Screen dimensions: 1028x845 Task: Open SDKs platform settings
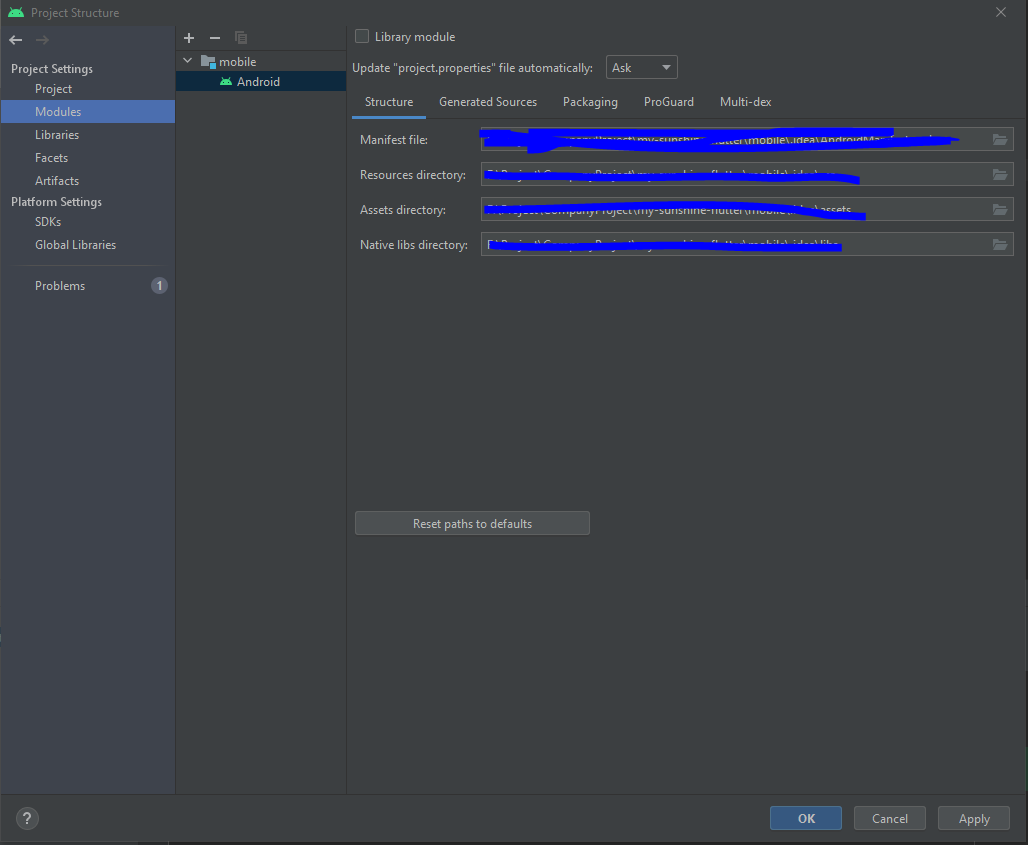pos(48,222)
